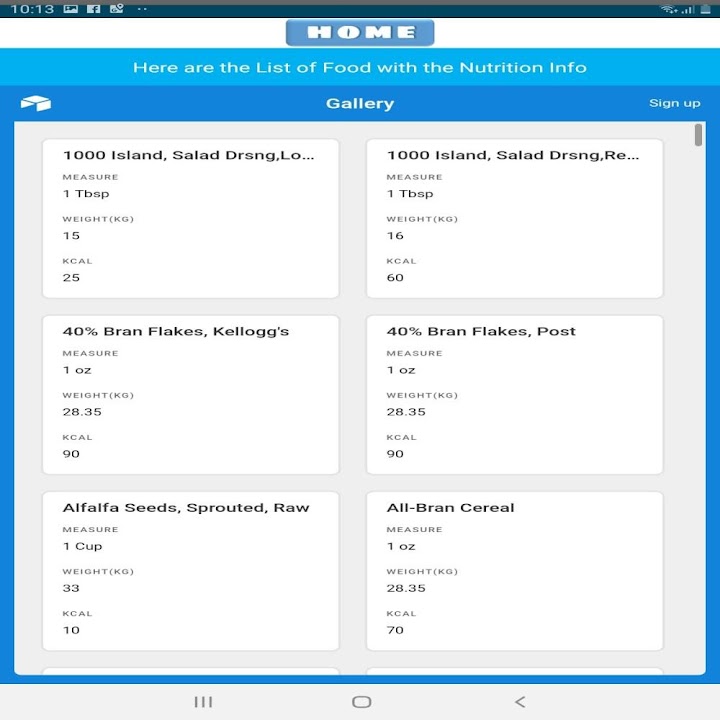The height and width of the screenshot is (720, 720).
Task: Tap the HOME button at top
Action: point(360,32)
